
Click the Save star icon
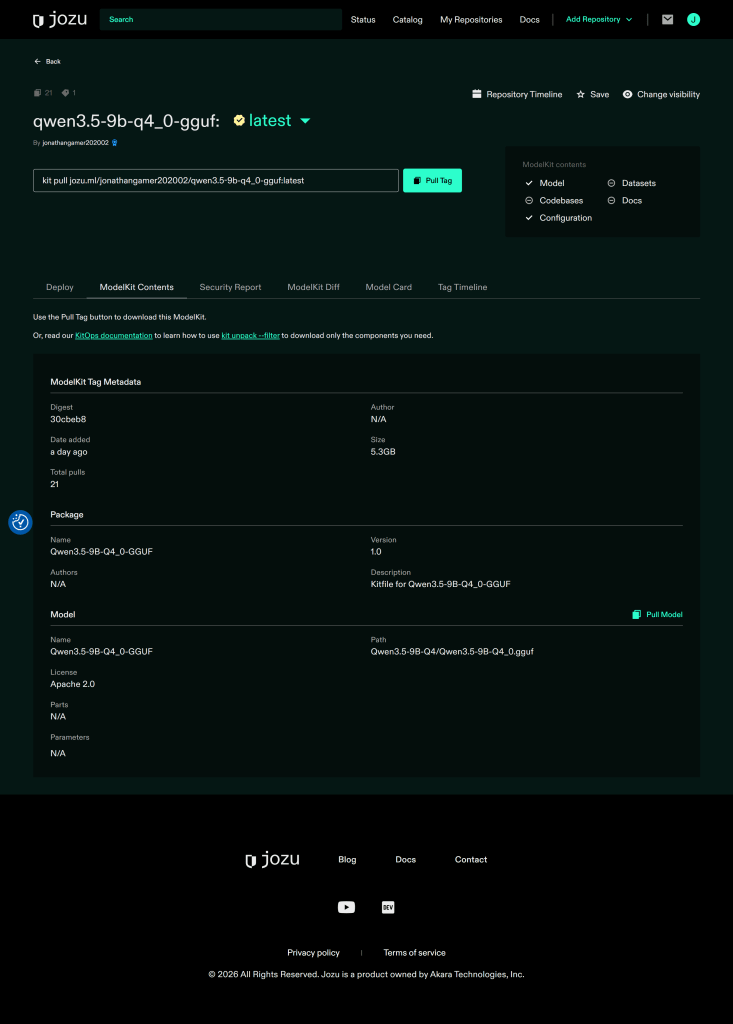580,94
